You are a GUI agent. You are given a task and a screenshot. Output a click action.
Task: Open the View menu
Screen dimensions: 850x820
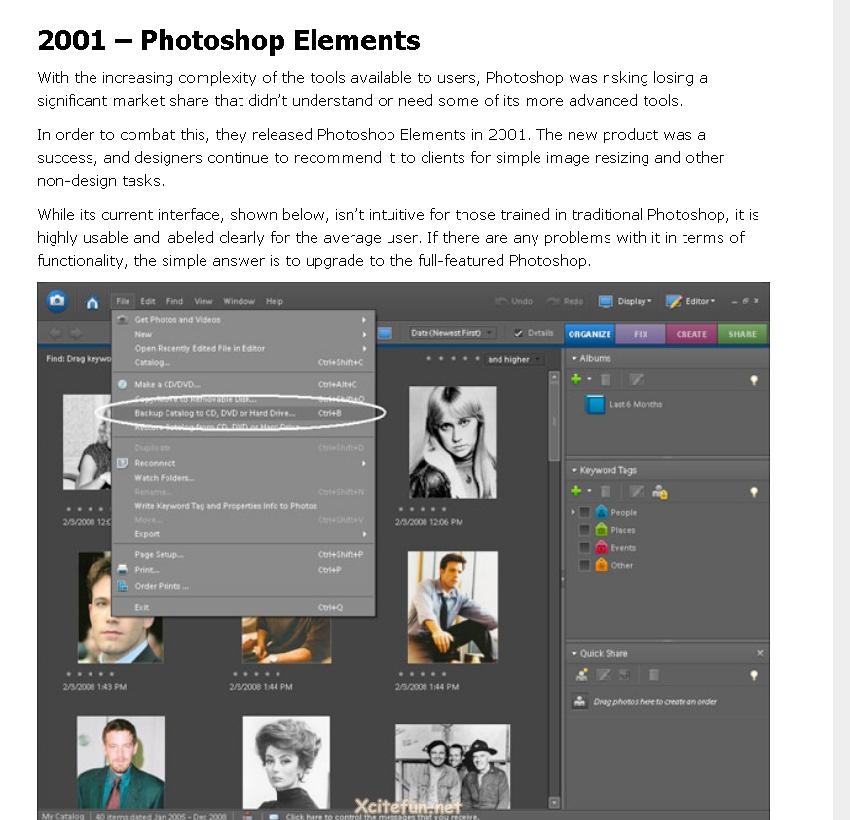pos(203,301)
